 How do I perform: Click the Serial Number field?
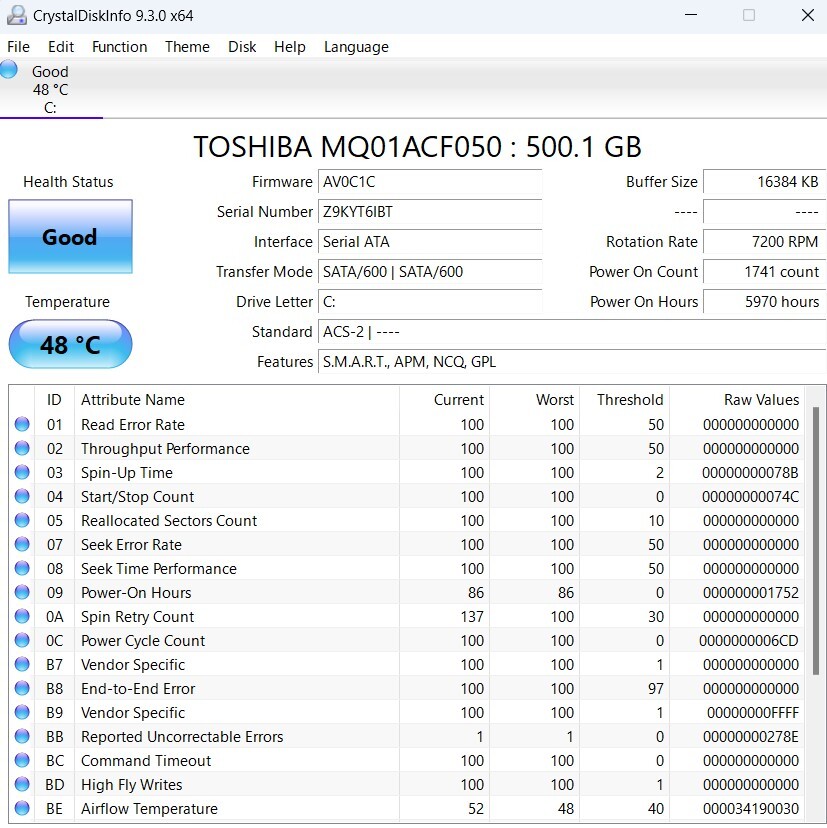430,212
